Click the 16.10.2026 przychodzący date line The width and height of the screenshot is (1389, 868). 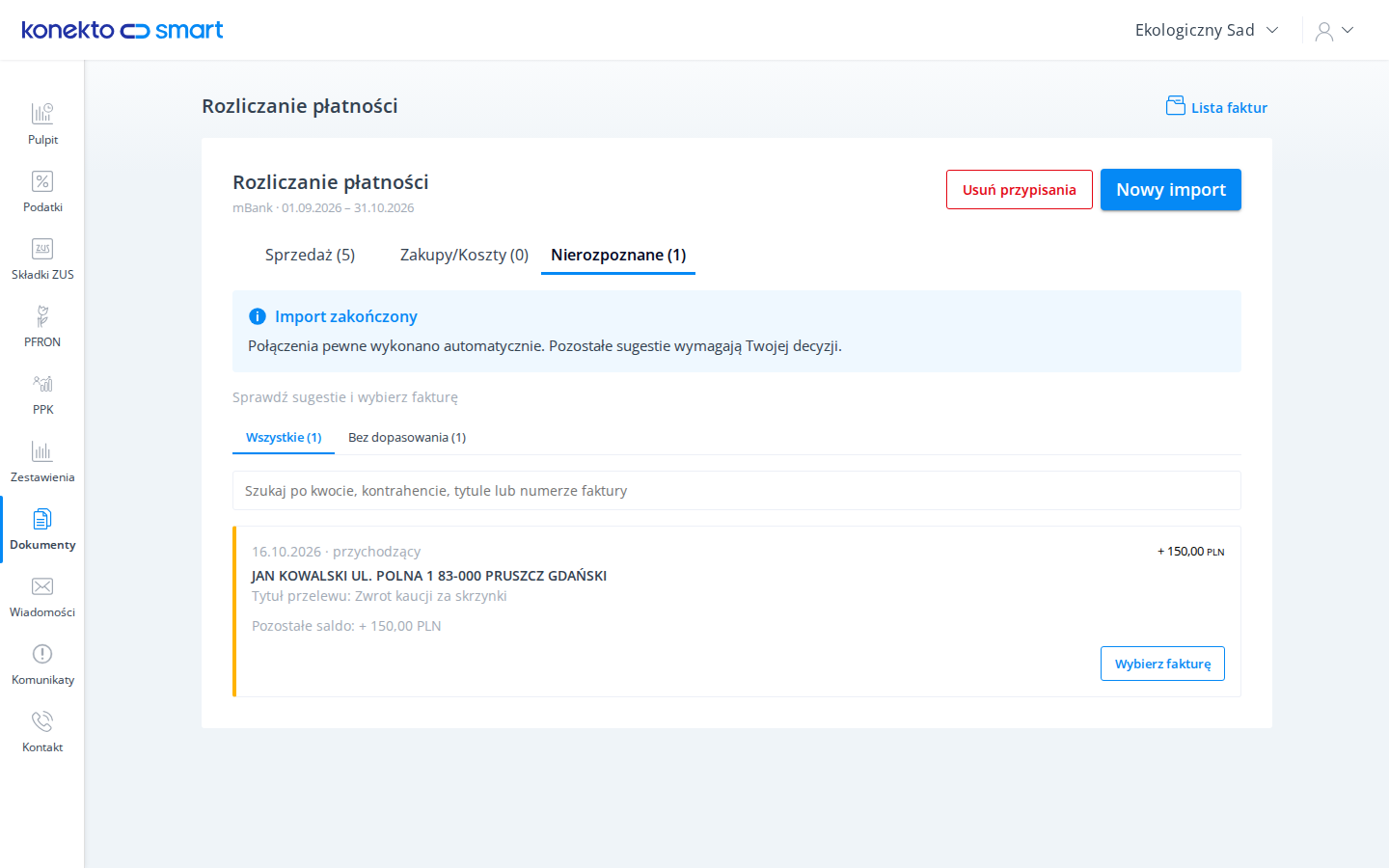[x=337, y=552]
